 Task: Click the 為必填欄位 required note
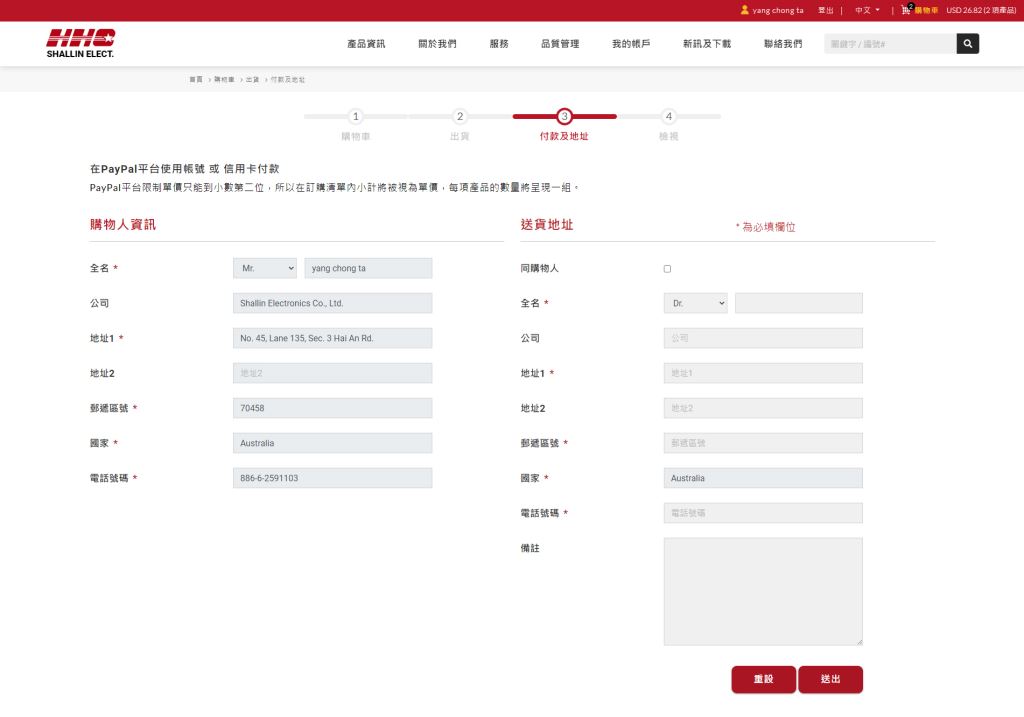[765, 227]
